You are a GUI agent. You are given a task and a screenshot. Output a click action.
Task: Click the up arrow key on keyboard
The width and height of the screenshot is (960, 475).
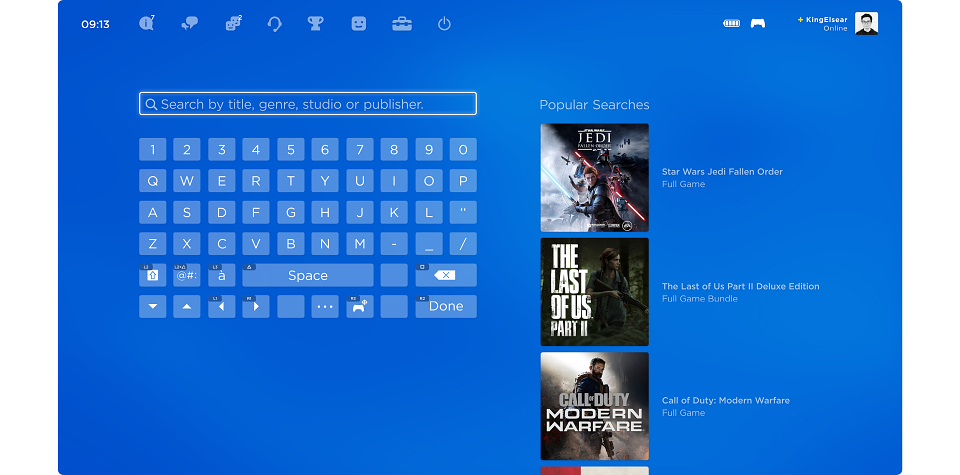pyautogui.click(x=187, y=306)
